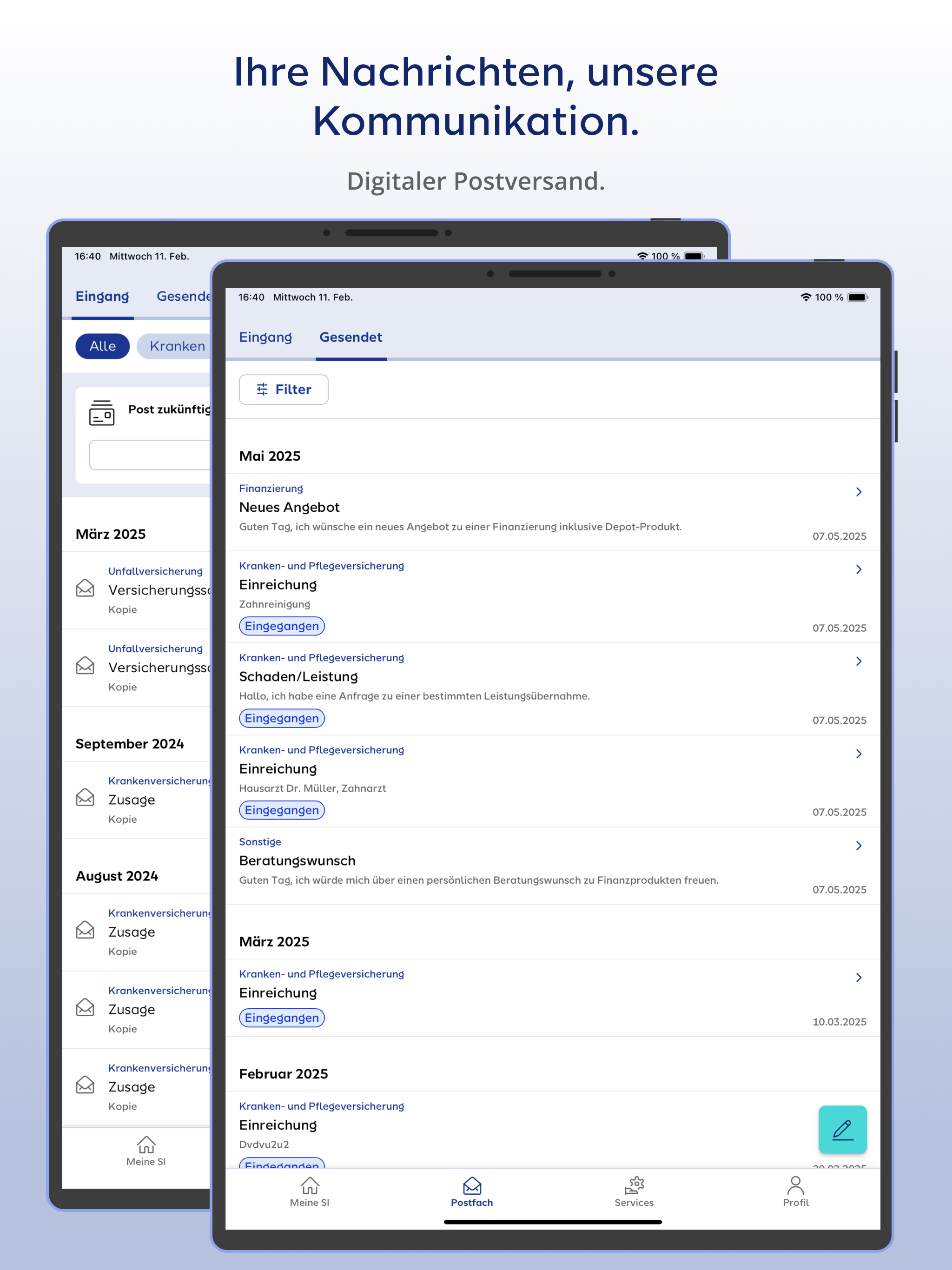
Task: Click the Eingegangen badge in März 2025 section
Action: click(x=281, y=1018)
